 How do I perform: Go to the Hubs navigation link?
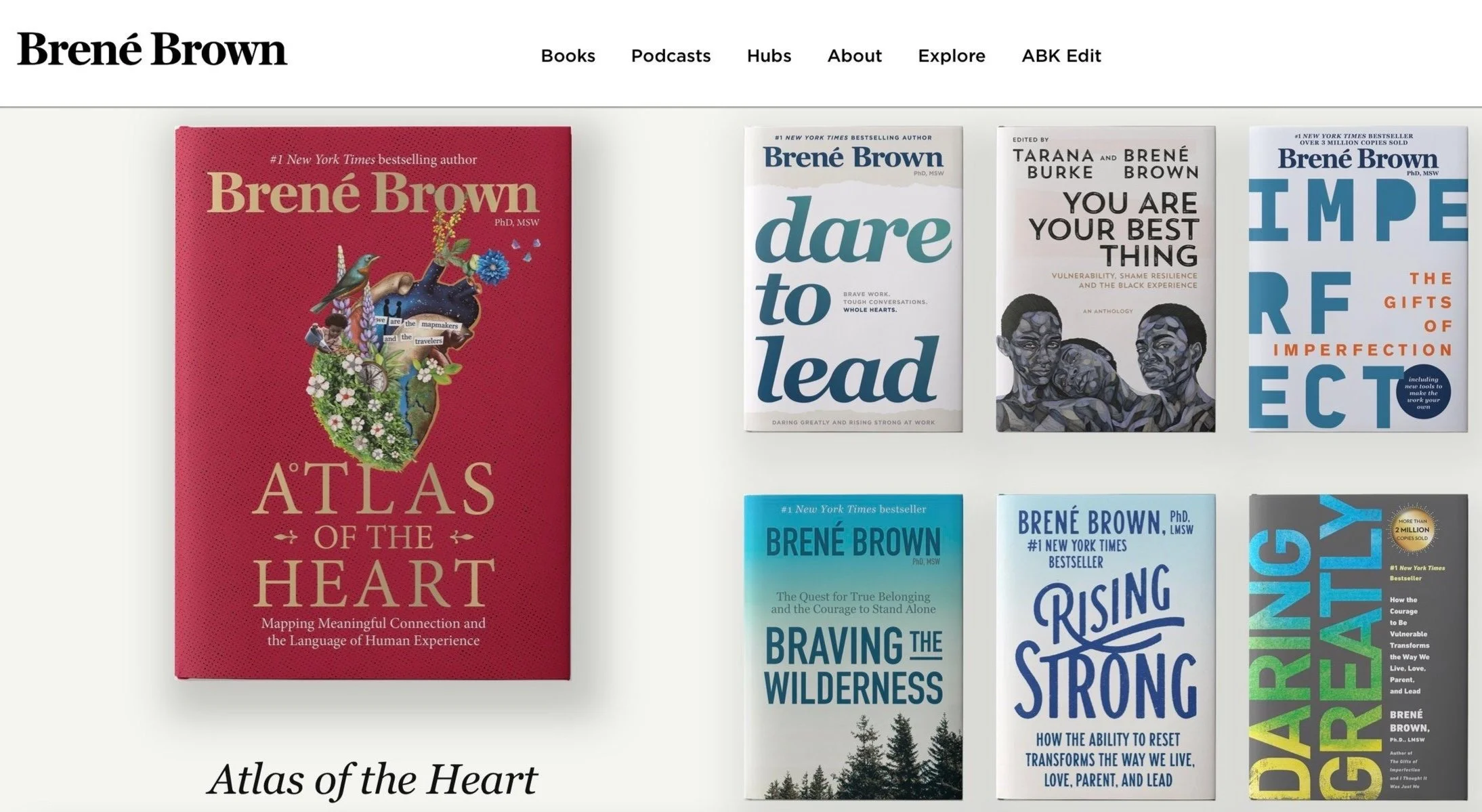(x=769, y=56)
